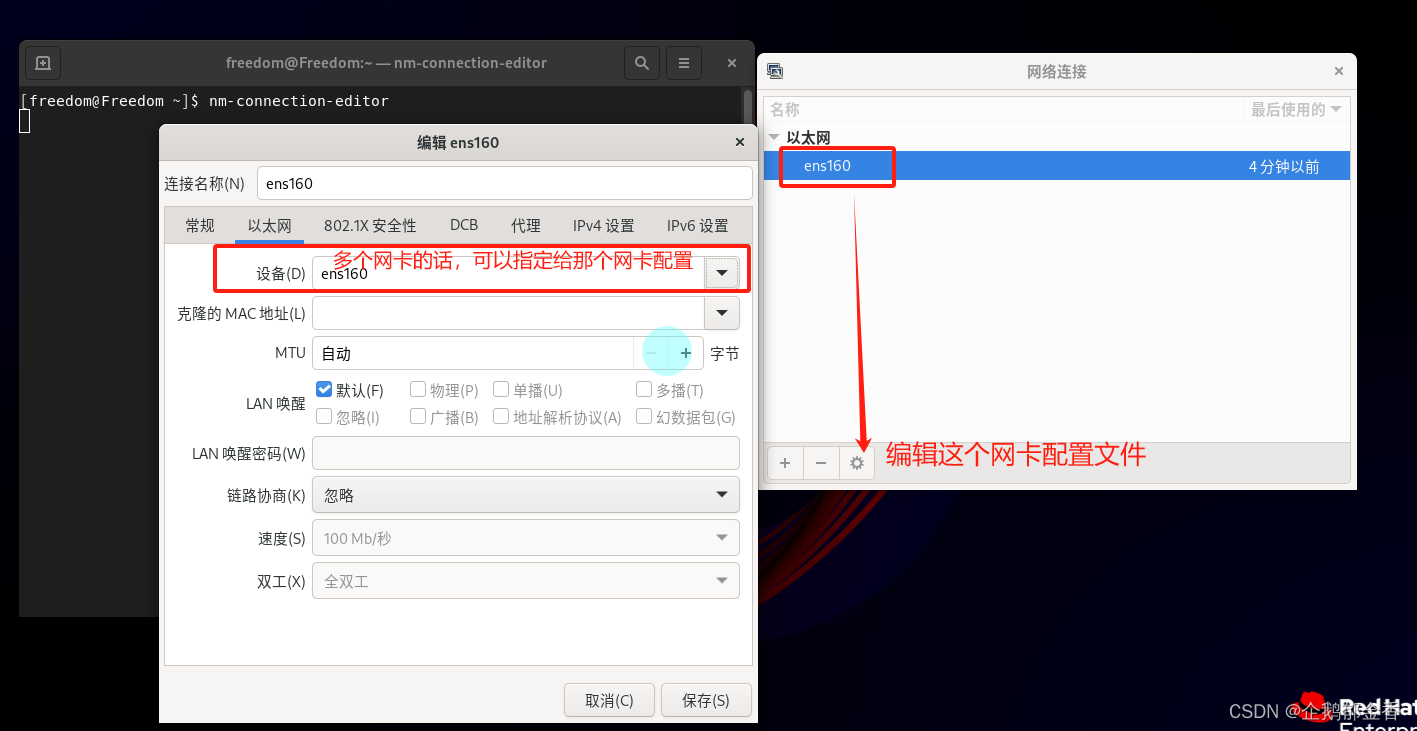Open gear settings for selected connection
The image size is (1417, 731).
click(857, 463)
